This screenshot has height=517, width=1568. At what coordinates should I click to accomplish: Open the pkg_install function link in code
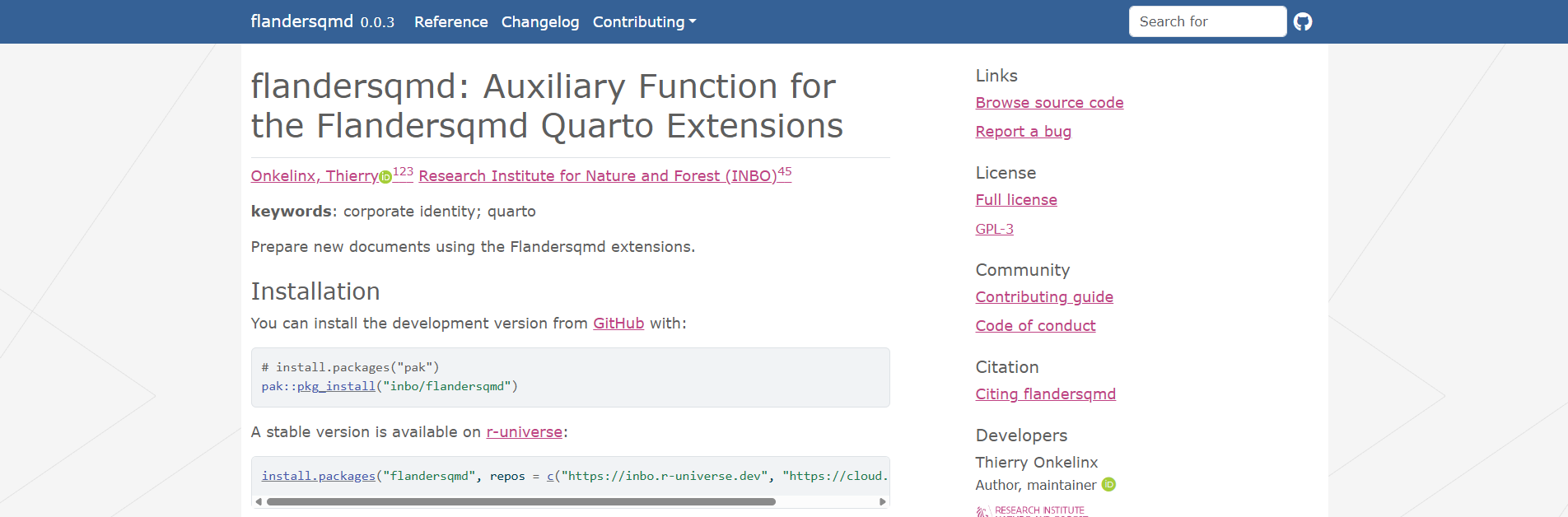coord(336,386)
